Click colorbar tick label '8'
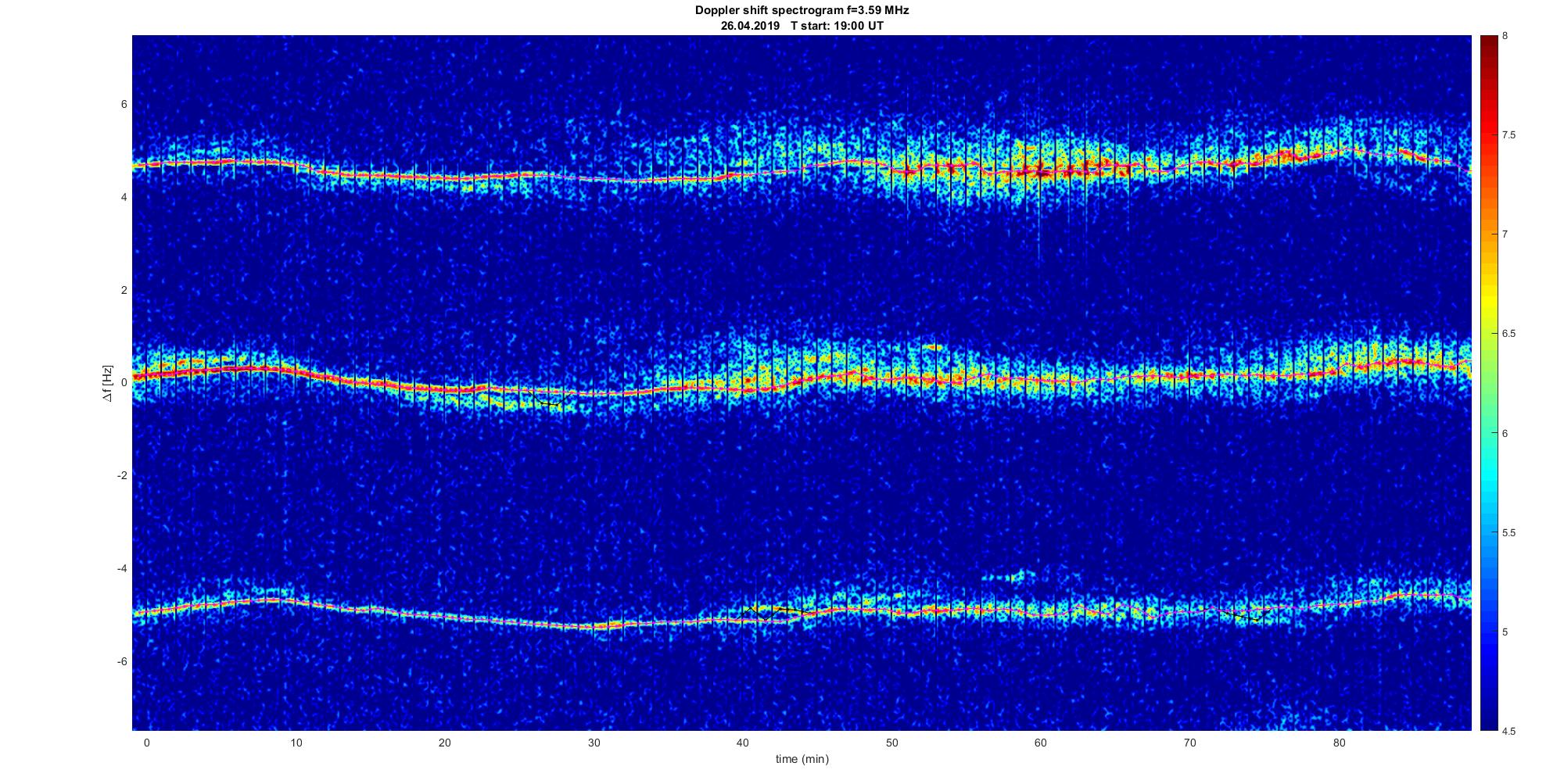This screenshot has width=1564, height=784. pyautogui.click(x=1505, y=36)
